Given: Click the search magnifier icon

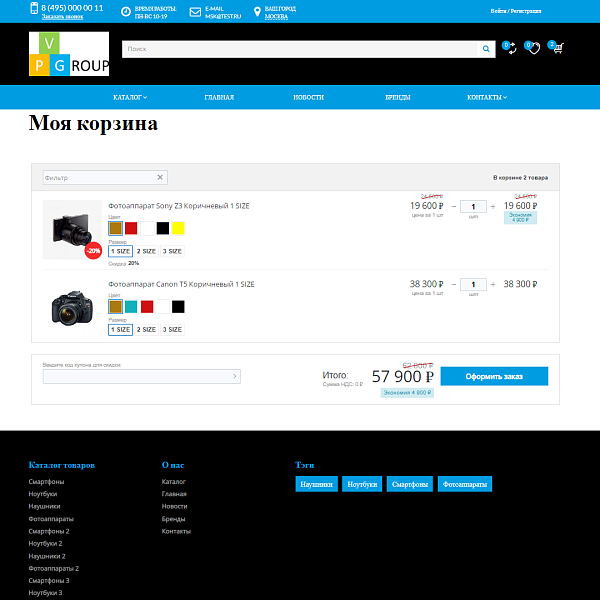Looking at the screenshot, I should pos(486,48).
